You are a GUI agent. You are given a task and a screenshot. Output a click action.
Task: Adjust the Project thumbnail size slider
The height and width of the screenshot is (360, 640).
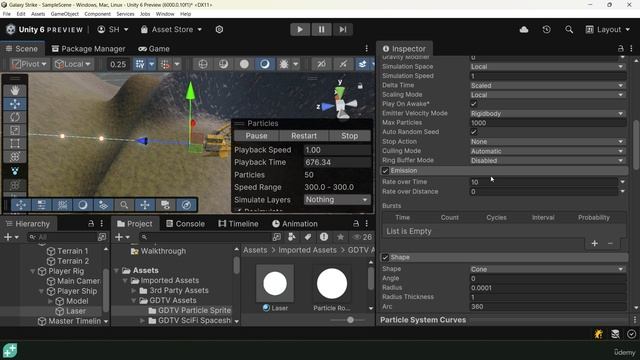pyautogui.click(x=350, y=320)
